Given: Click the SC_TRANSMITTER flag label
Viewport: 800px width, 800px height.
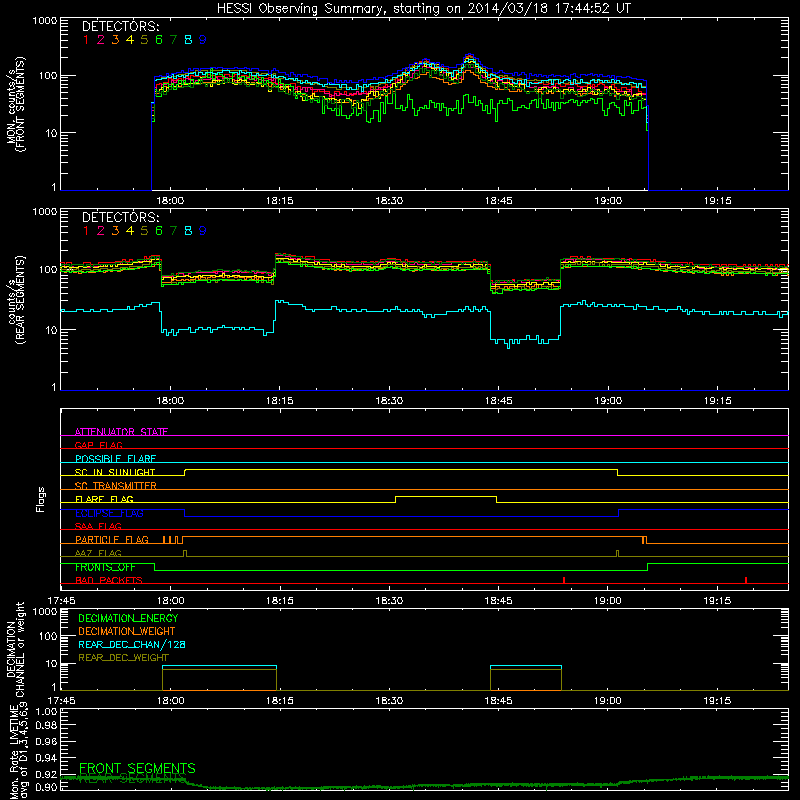Looking at the screenshot, I should tap(115, 486).
